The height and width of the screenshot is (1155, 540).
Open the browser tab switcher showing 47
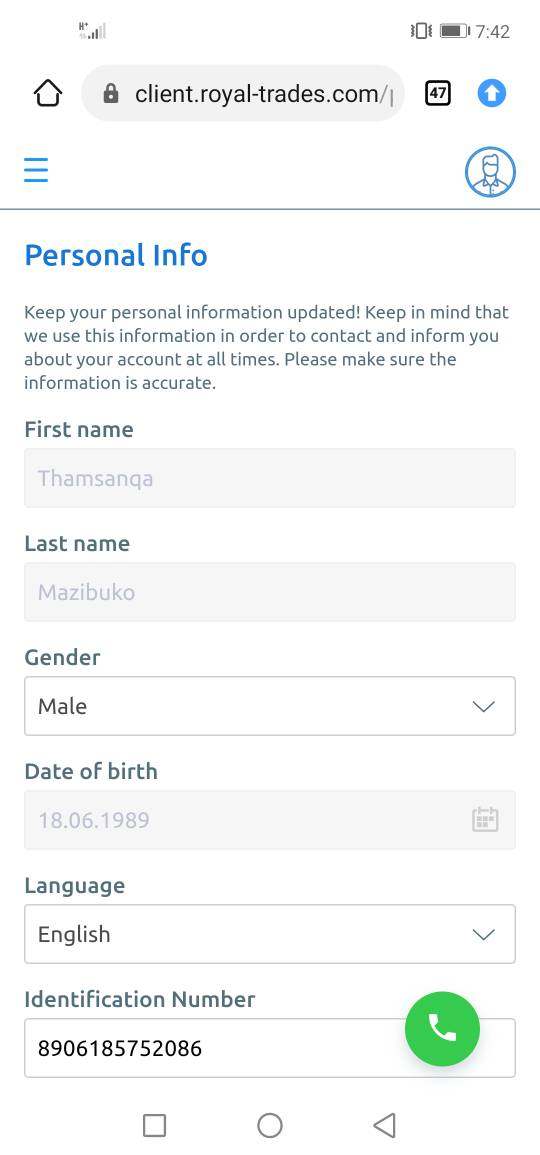(438, 93)
